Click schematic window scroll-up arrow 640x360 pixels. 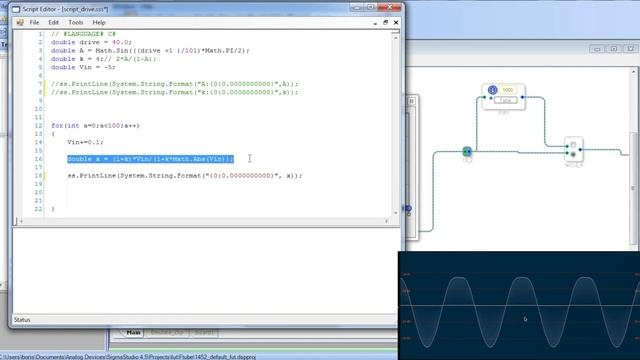634,72
